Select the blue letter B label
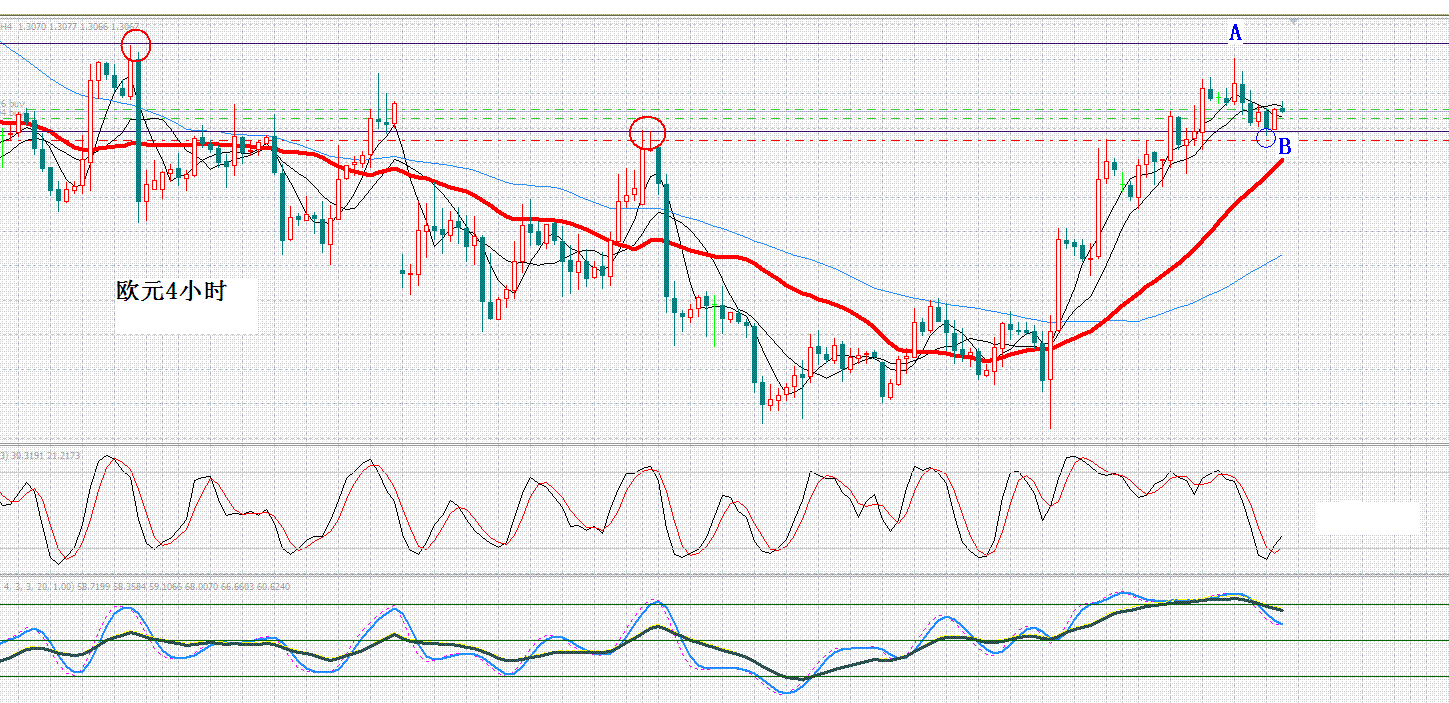The image size is (1449, 703). click(x=1285, y=147)
